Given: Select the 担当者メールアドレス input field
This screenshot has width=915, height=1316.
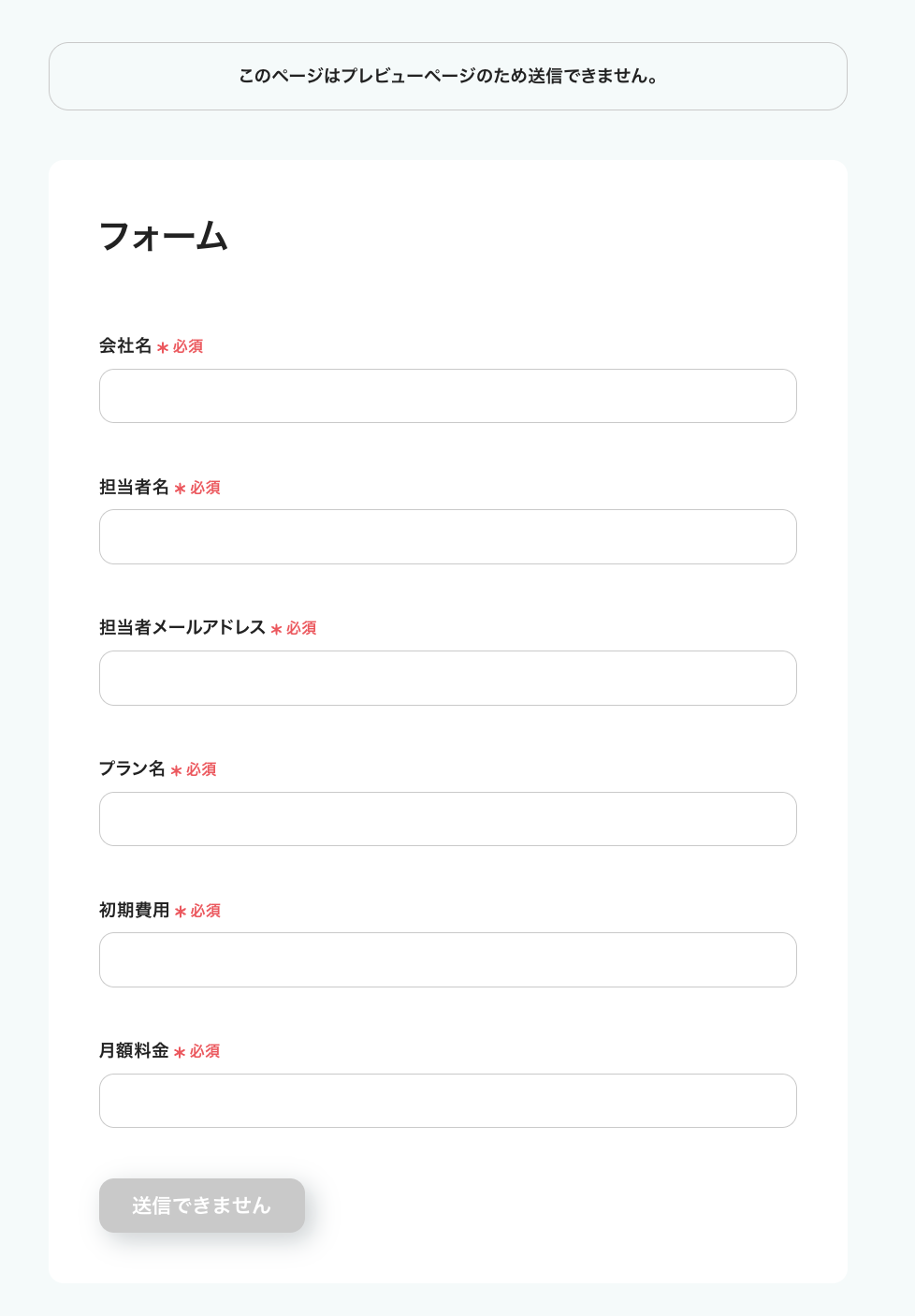Looking at the screenshot, I should 447,678.
